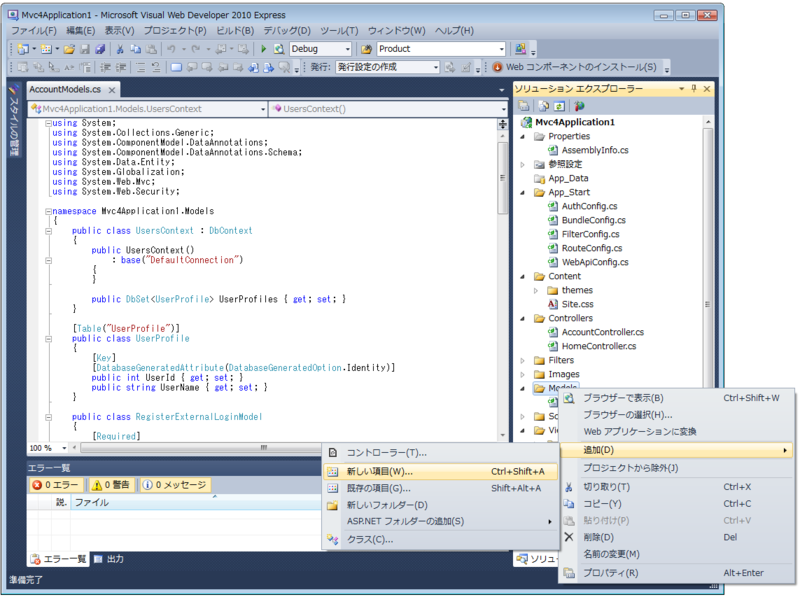Open the Mvc4Application1.Models.UsersContext class dropdown

[263, 109]
